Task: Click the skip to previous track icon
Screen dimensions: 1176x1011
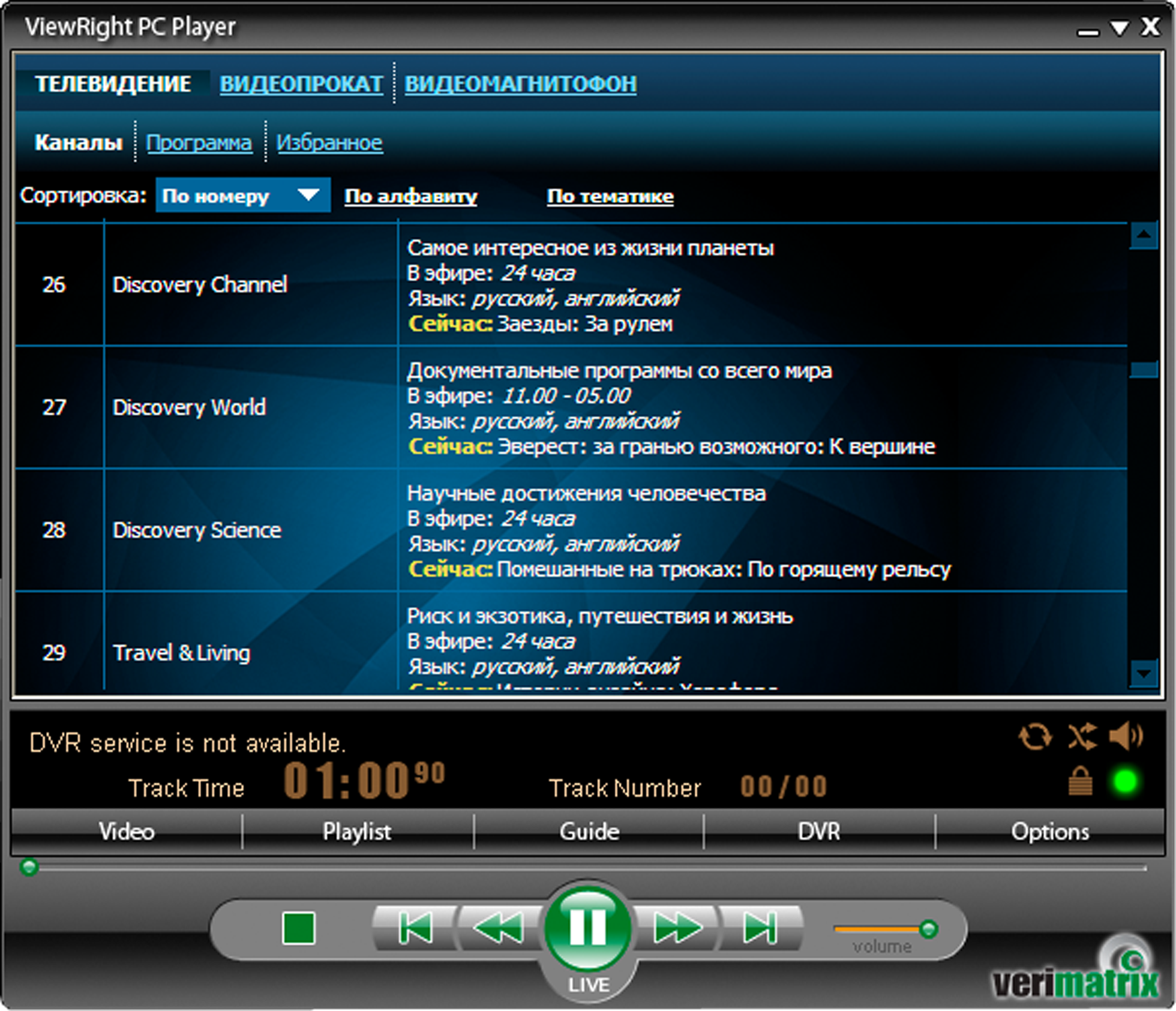Action: [415, 928]
